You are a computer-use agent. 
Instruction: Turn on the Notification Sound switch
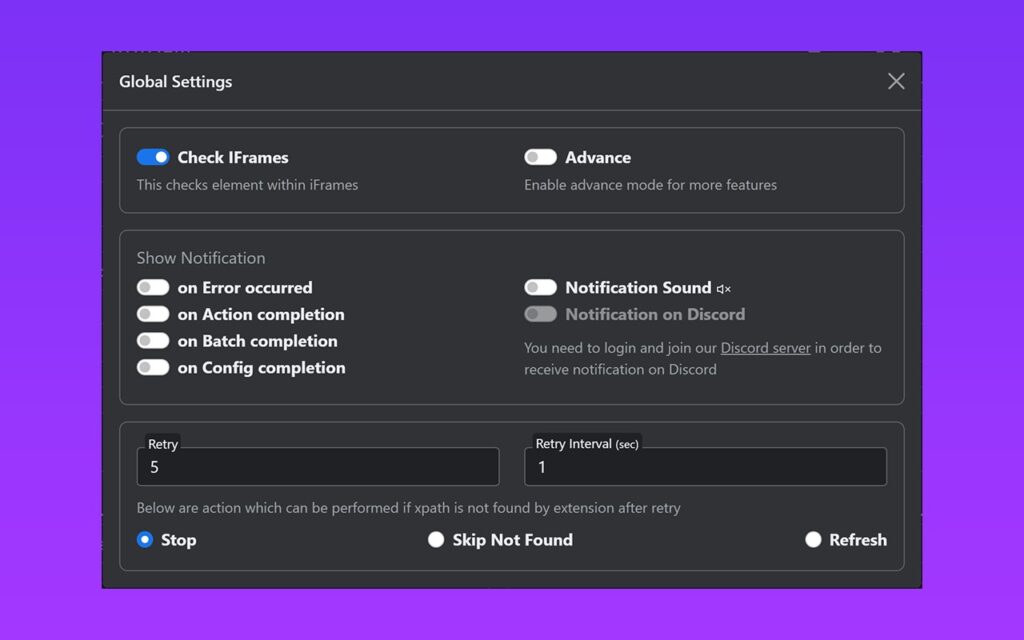coord(540,288)
